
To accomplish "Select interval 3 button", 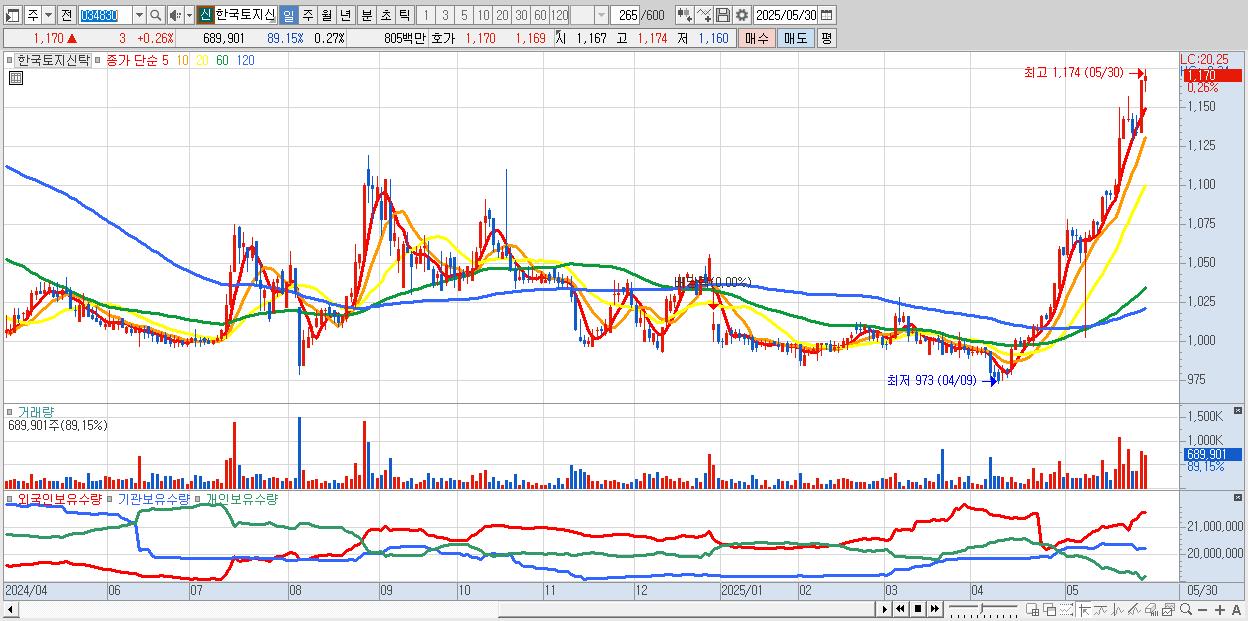I will coord(445,15).
